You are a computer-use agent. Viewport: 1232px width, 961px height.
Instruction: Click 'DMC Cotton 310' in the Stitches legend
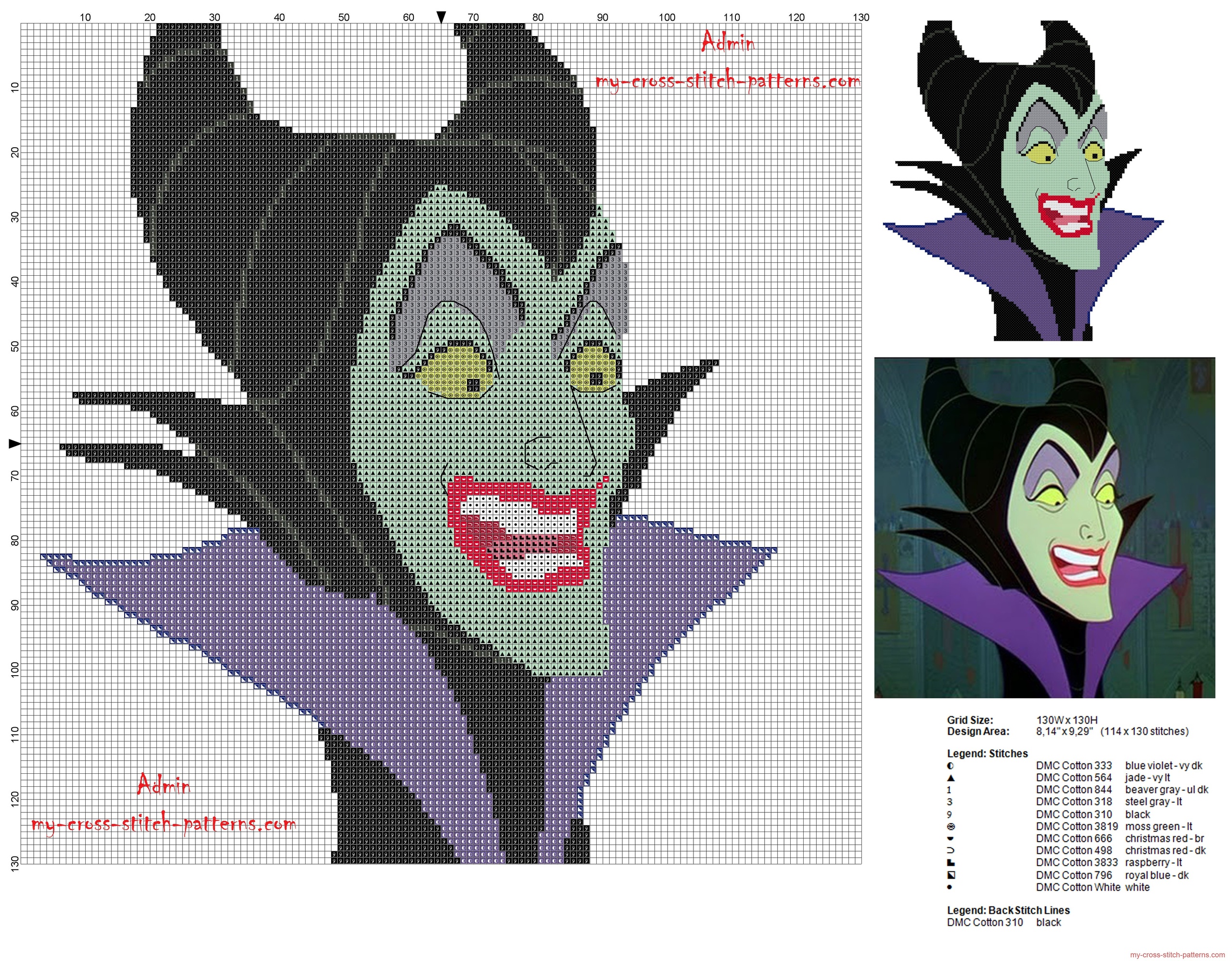click(x=1074, y=814)
